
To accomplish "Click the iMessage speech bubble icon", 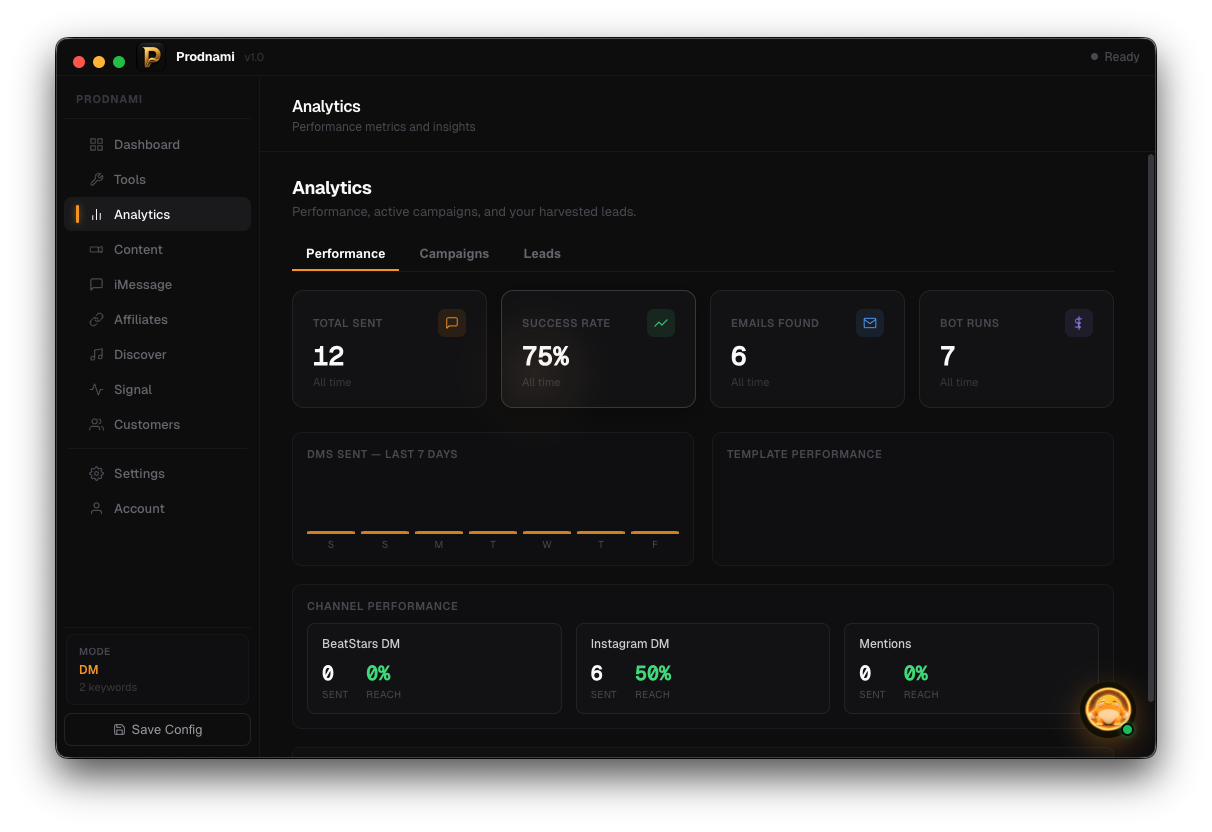I will 96,285.
